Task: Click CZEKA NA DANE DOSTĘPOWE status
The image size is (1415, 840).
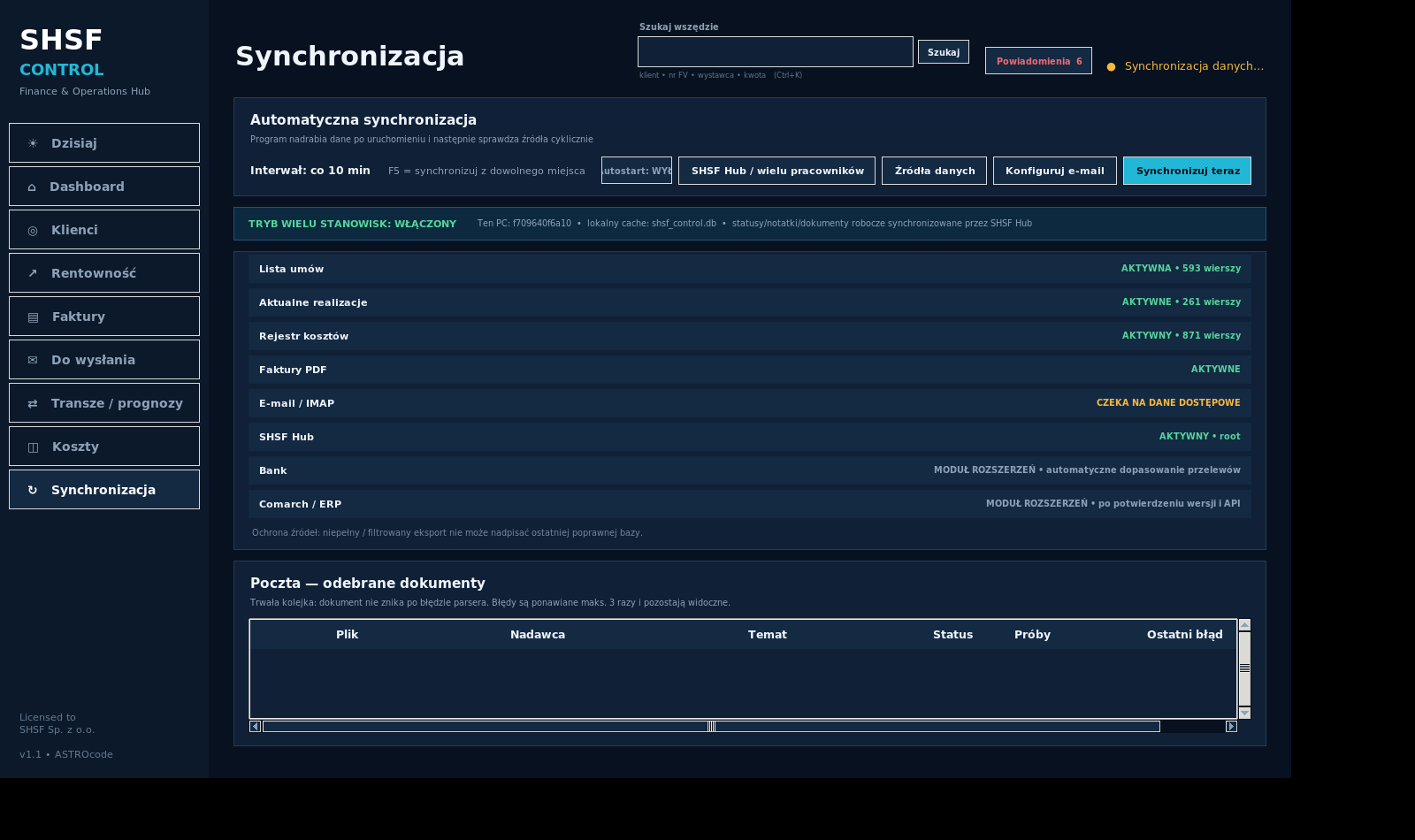Action: pyautogui.click(x=1168, y=403)
